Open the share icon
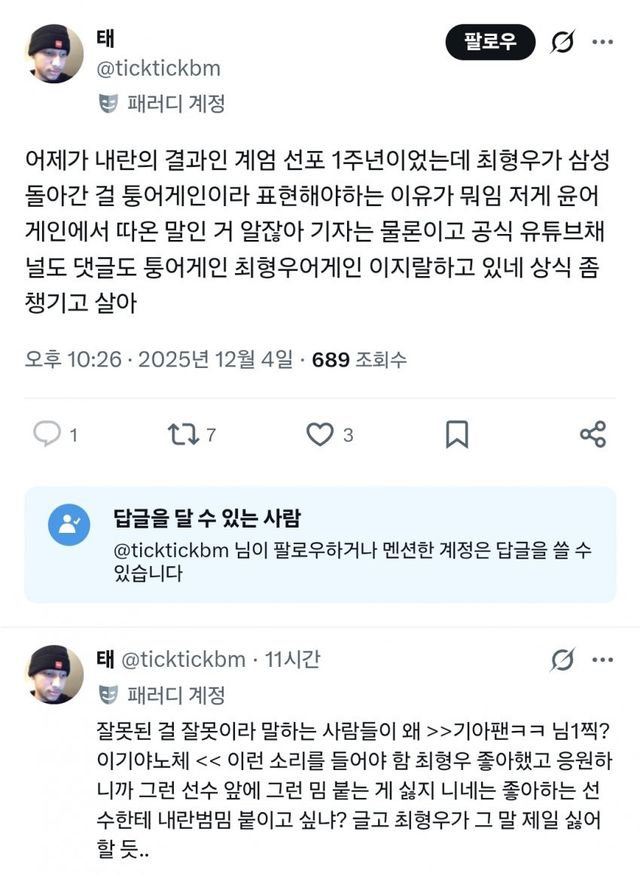This screenshot has height=876, width=640. click(592, 434)
